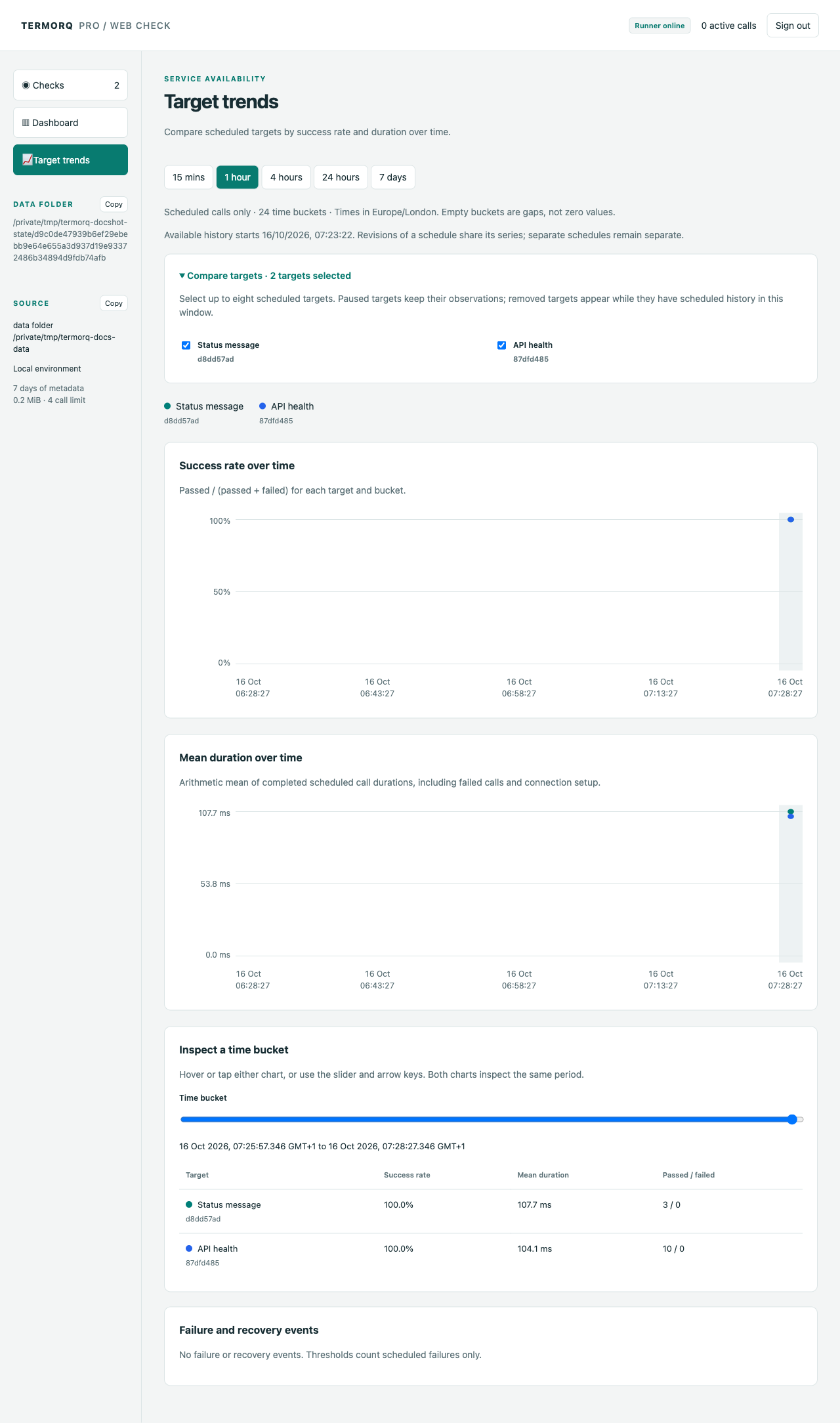Click the TERMORQ brand logo text
Viewport: 840px width, 1423px height.
[47, 26]
